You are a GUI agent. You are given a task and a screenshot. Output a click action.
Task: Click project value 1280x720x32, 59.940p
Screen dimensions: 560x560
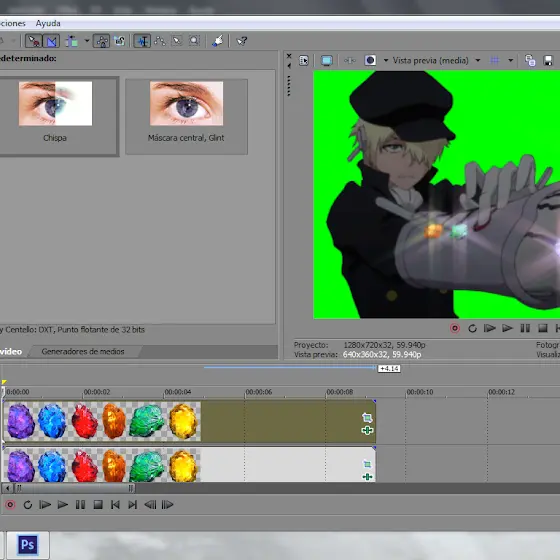coord(384,345)
